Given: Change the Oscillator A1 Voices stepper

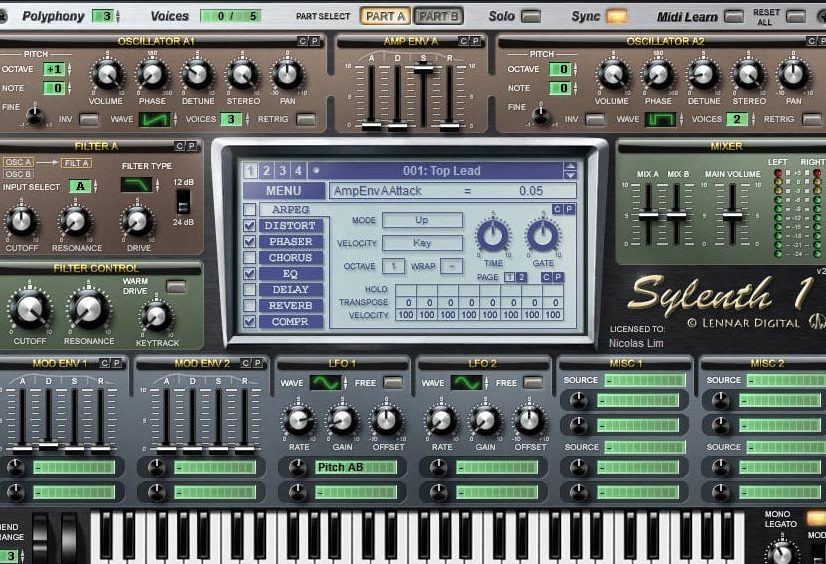Looking at the screenshot, I should [247, 120].
